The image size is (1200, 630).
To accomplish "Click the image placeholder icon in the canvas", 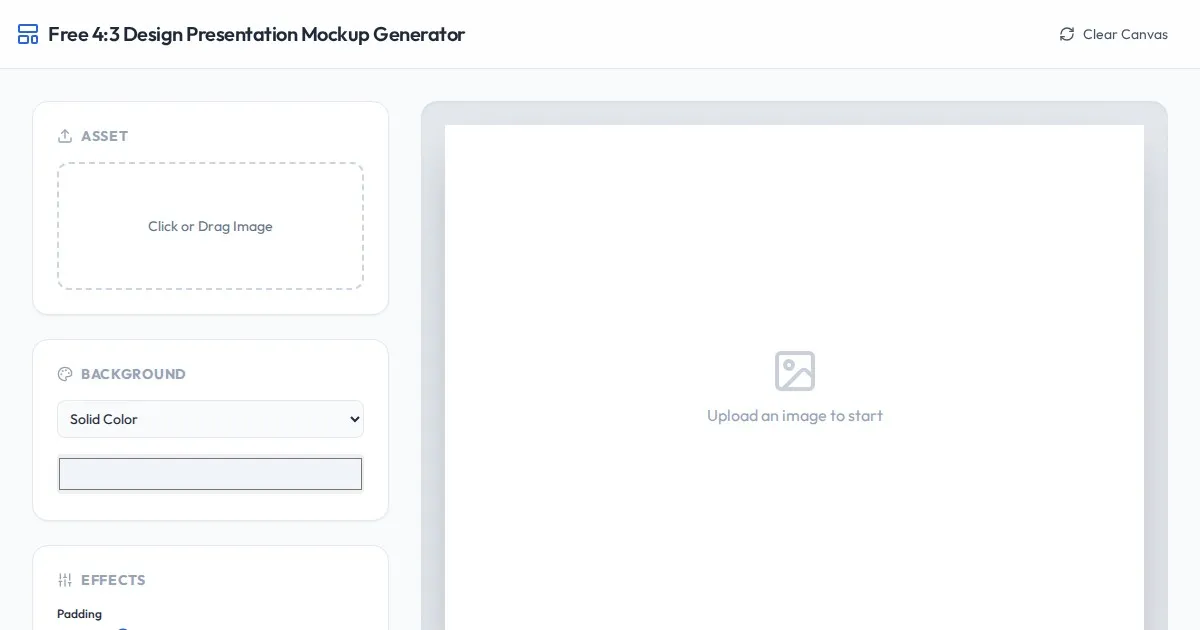I will [x=795, y=371].
